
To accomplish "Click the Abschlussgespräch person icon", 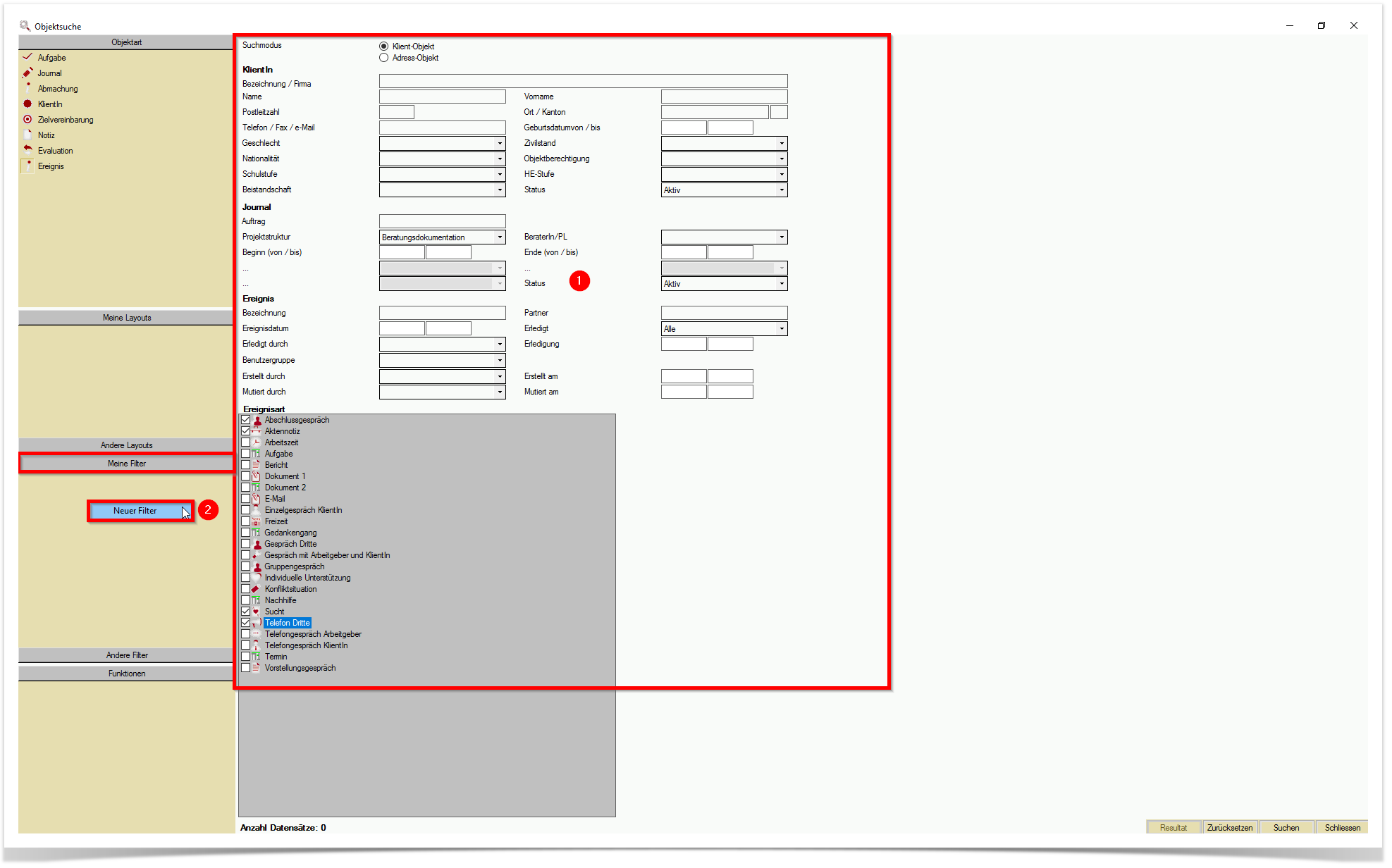I will 257,420.
